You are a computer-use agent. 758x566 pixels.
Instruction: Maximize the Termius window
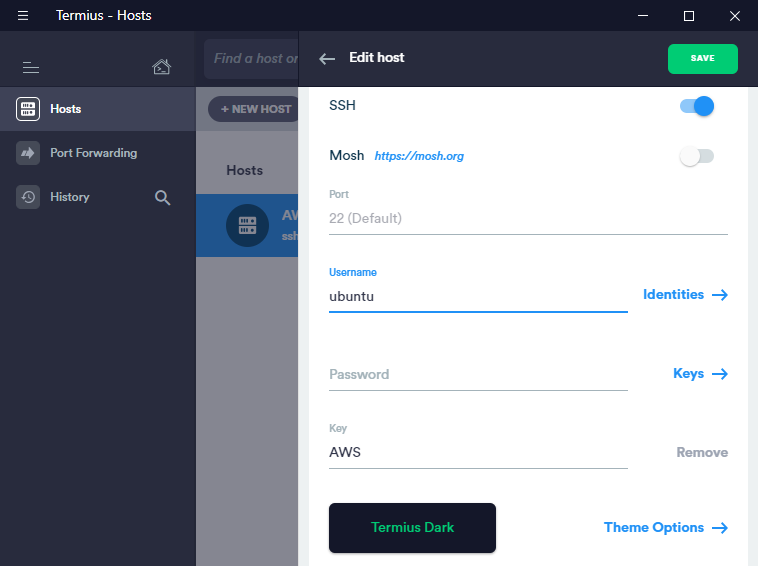point(689,15)
